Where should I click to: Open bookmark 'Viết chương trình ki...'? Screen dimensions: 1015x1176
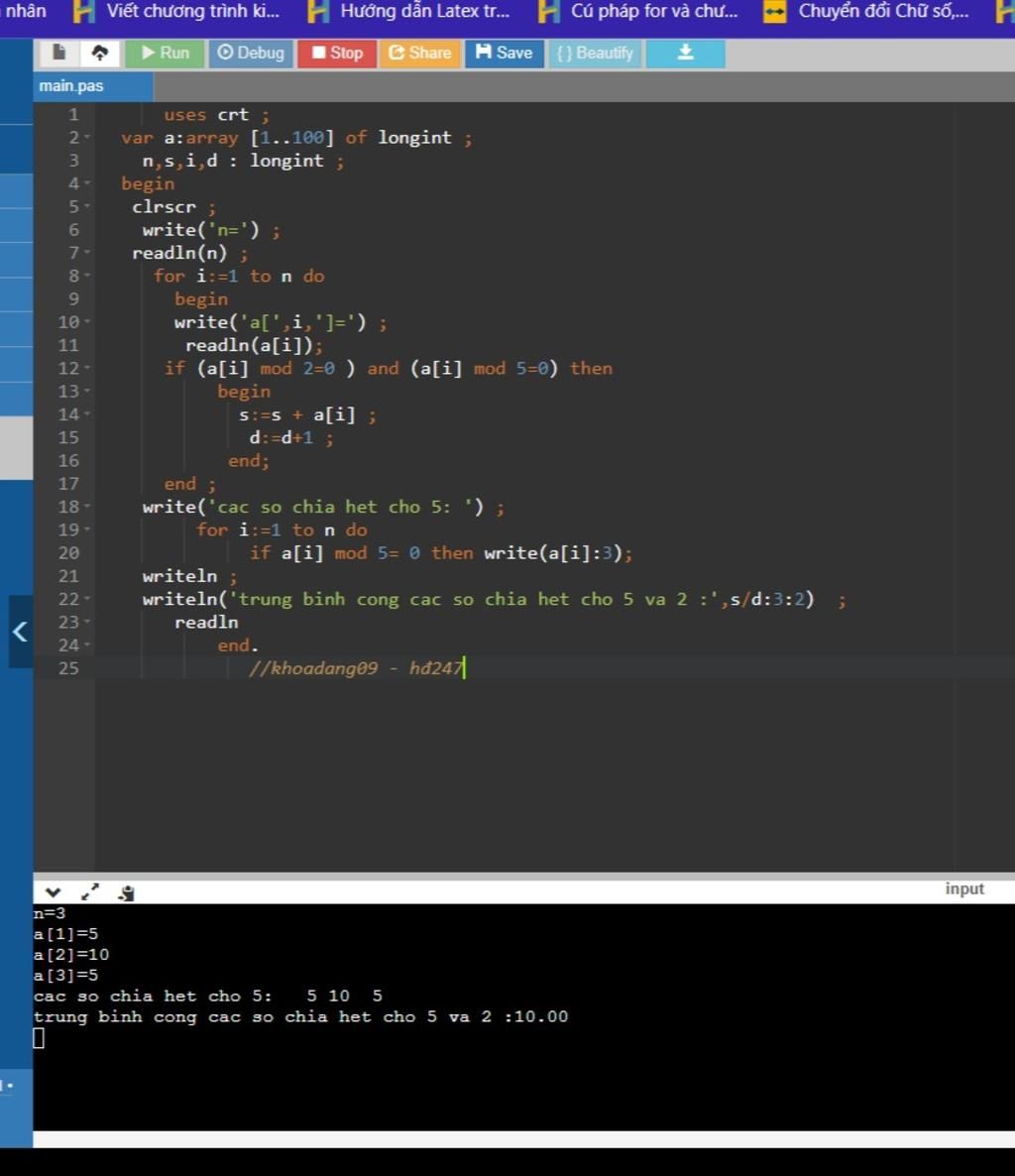click(x=176, y=11)
